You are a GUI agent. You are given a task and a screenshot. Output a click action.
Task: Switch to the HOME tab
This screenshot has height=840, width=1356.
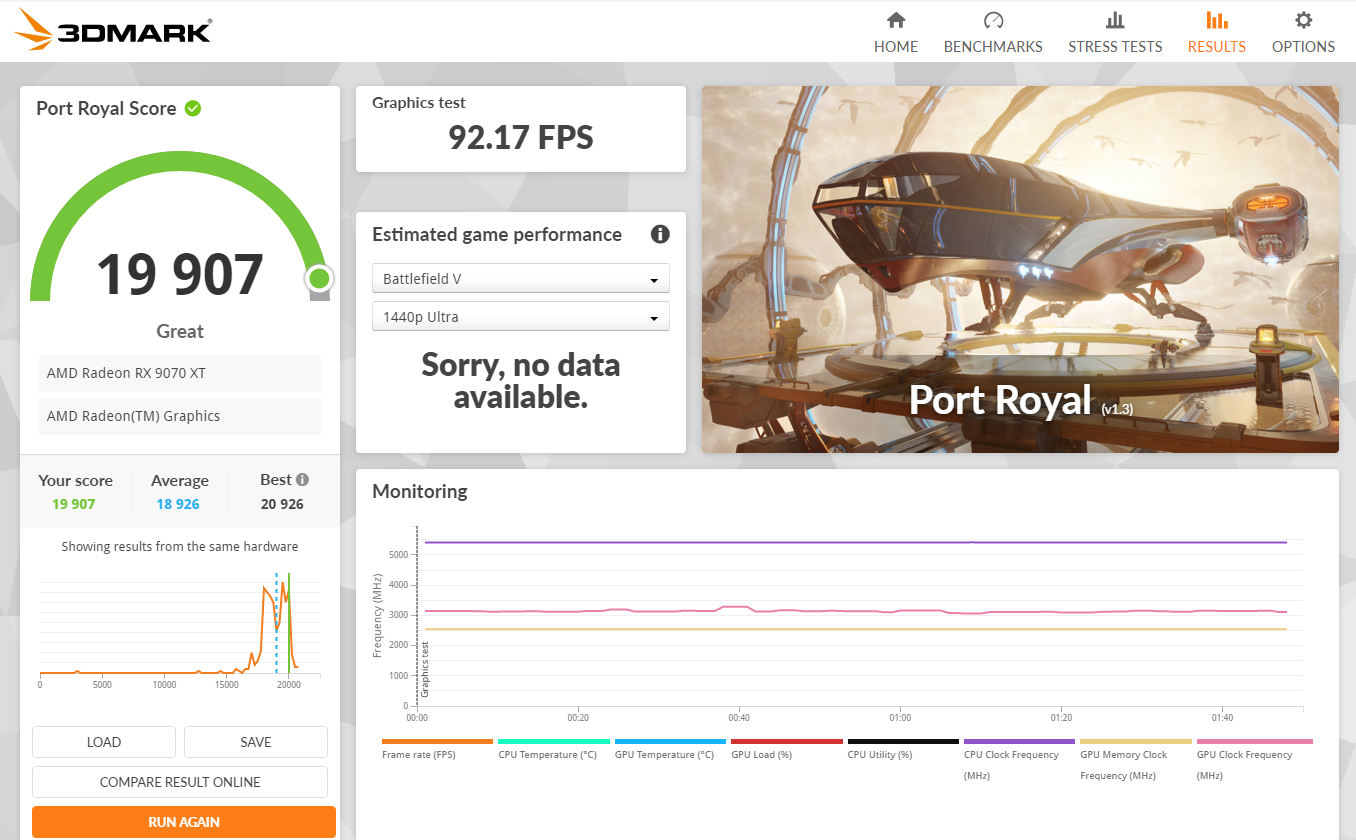point(895,46)
